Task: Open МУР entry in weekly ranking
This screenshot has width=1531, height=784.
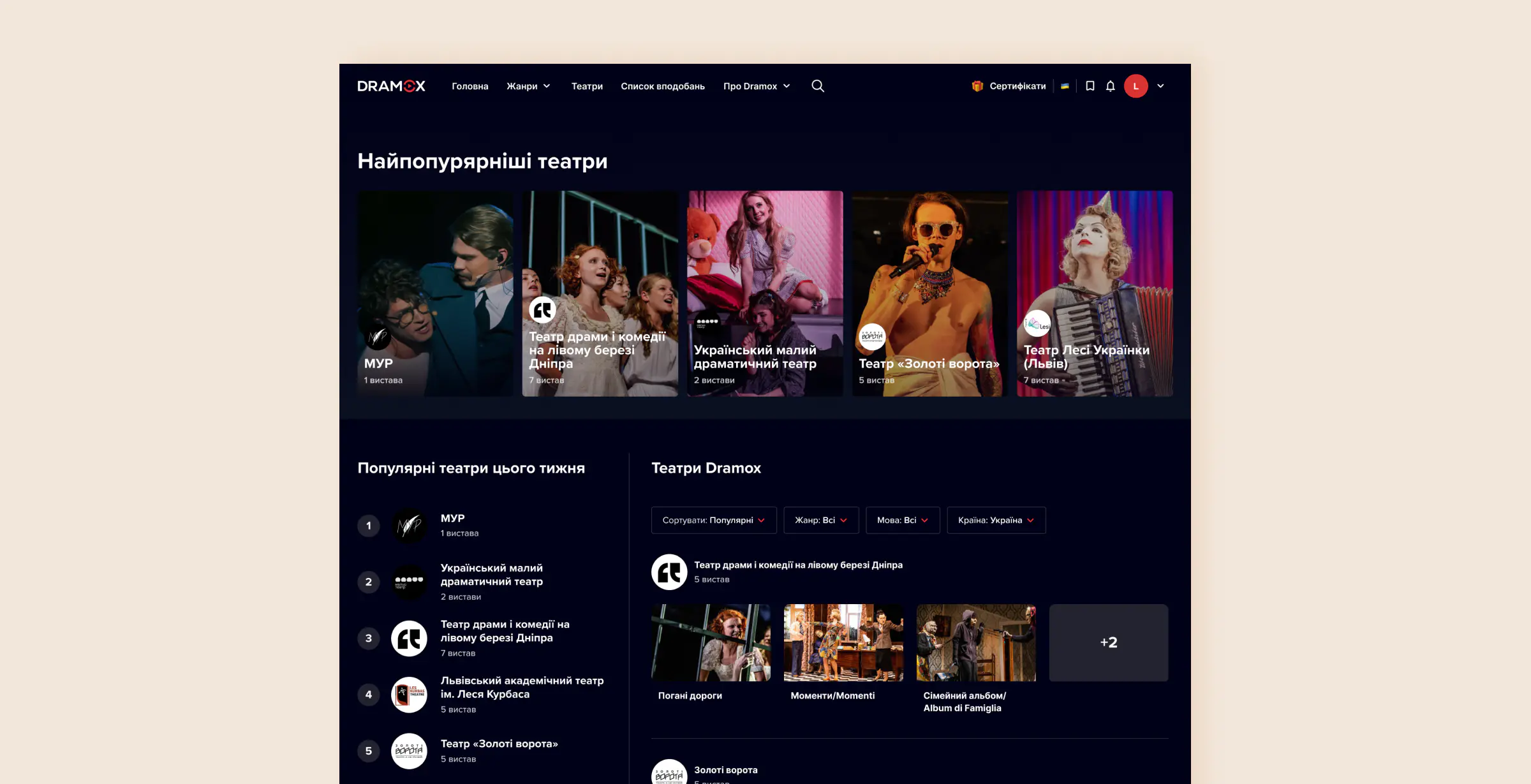Action: click(x=452, y=519)
